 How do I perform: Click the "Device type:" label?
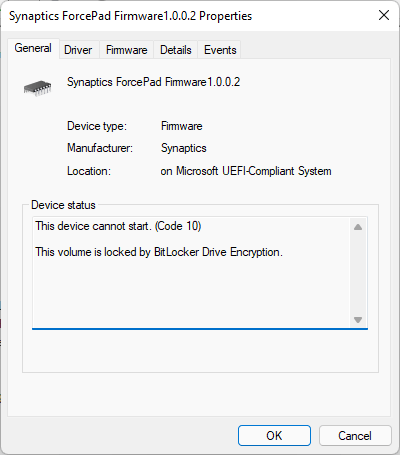click(97, 126)
